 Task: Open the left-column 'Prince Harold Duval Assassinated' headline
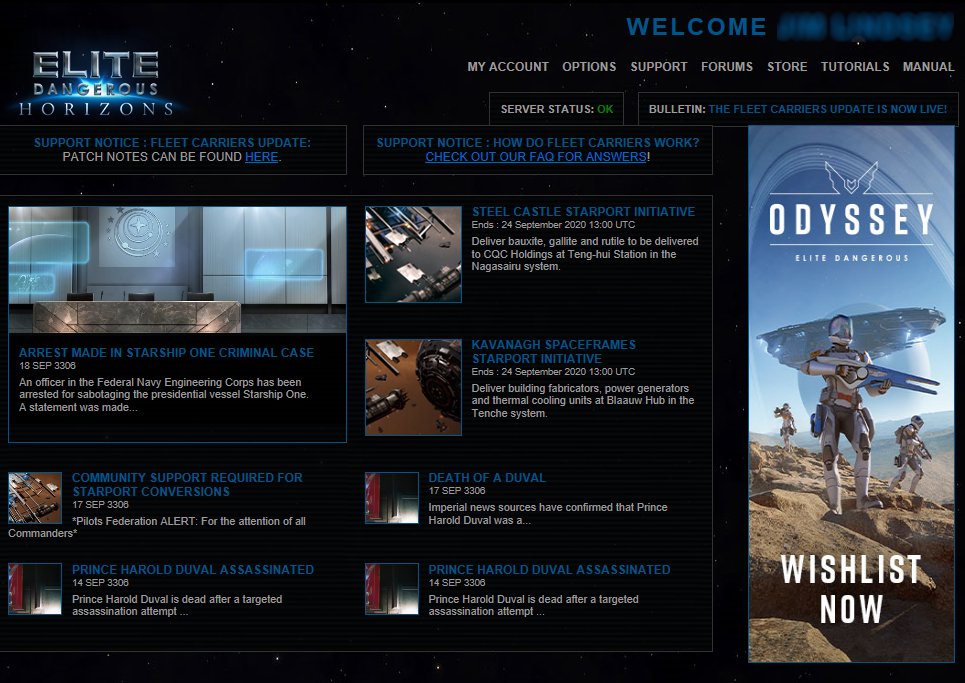[x=193, y=570]
